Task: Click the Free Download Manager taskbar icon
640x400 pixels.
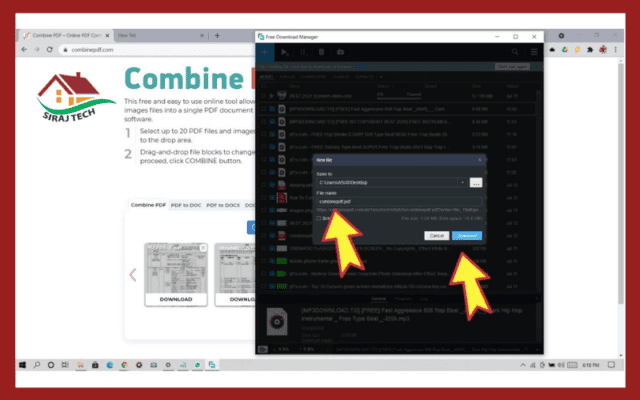Action: [212, 365]
